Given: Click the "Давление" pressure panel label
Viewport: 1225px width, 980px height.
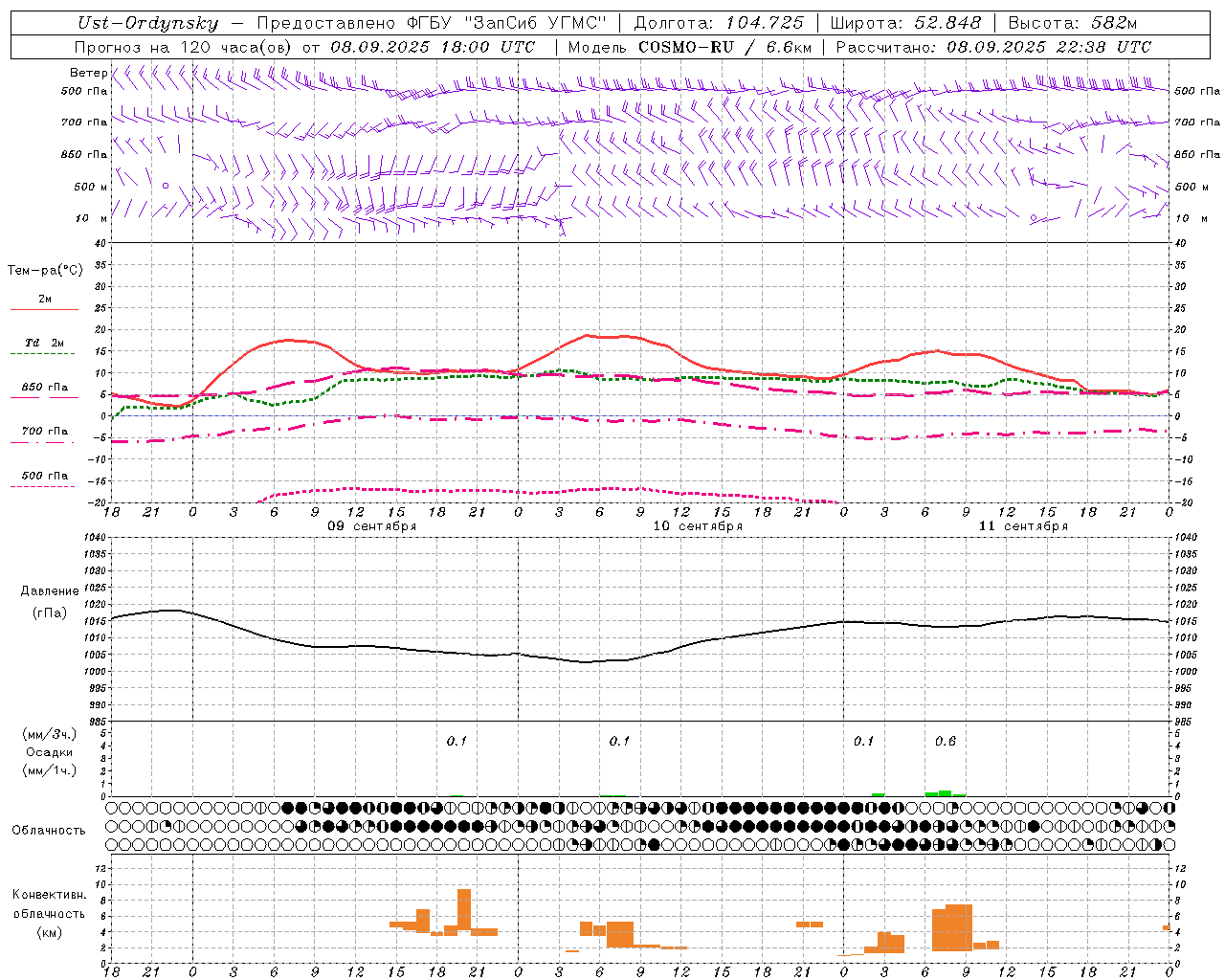Looking at the screenshot, I should click(50, 591).
